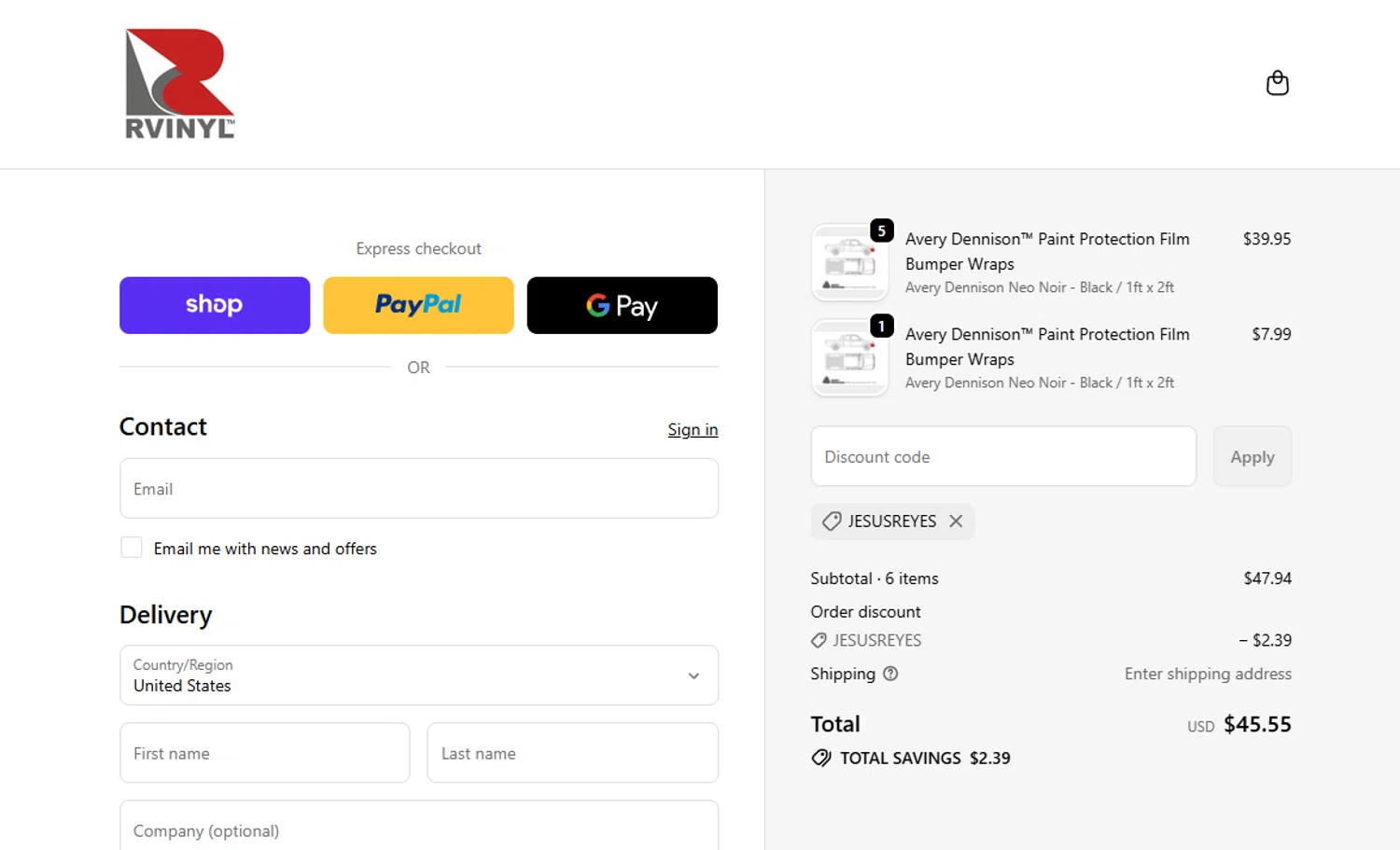The width and height of the screenshot is (1400, 850).
Task: Follow the Sign in link
Action: (x=693, y=429)
